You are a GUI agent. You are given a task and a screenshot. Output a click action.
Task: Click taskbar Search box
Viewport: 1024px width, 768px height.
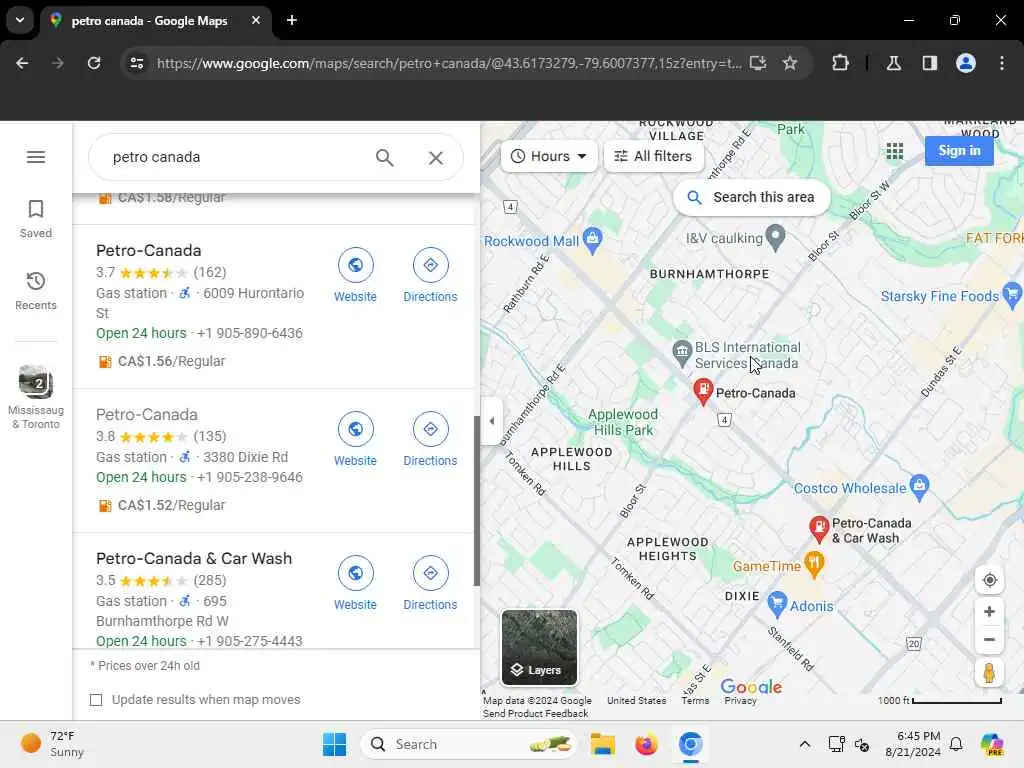pyautogui.click(x=468, y=744)
